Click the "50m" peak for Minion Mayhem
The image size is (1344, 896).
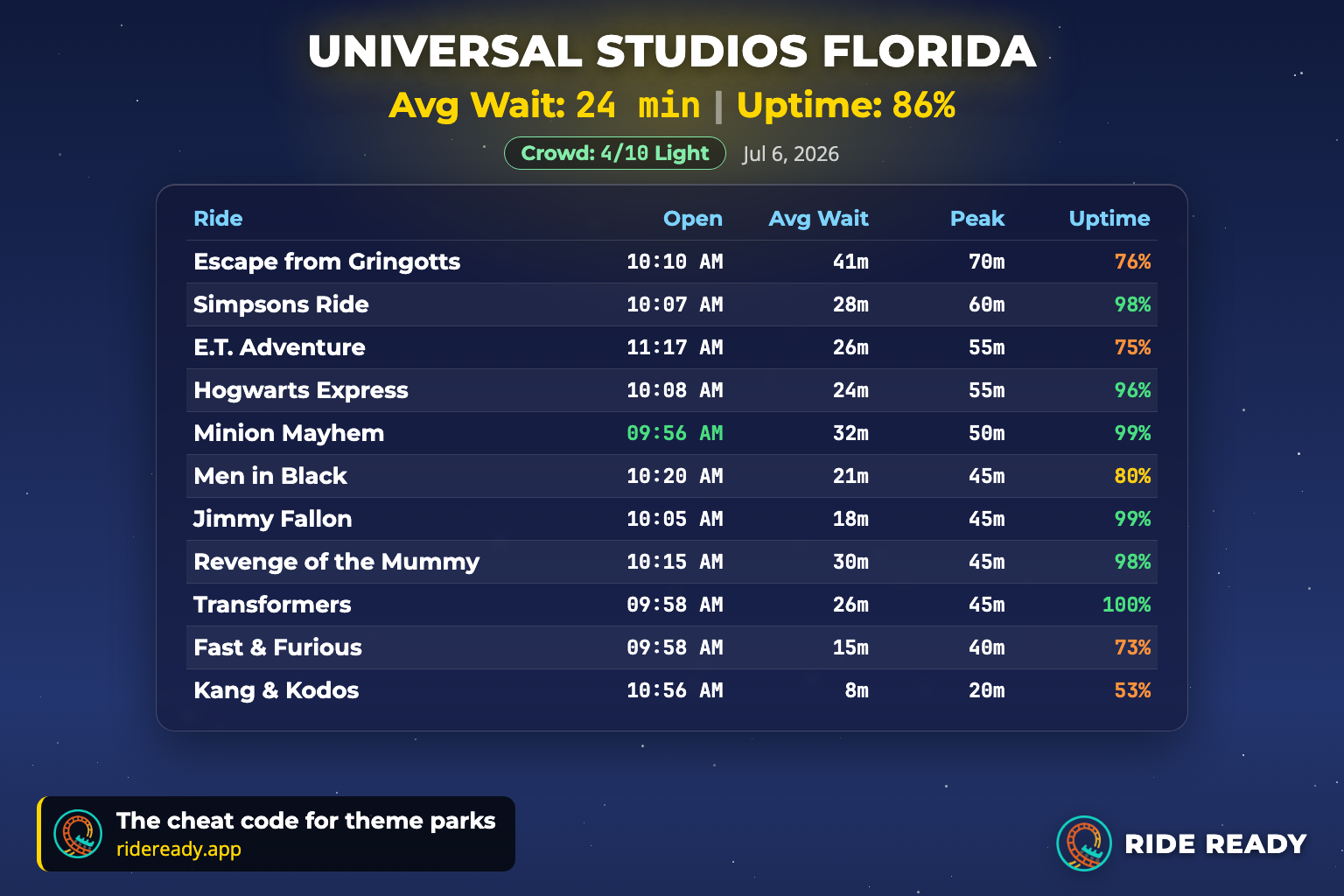pyautogui.click(x=986, y=433)
